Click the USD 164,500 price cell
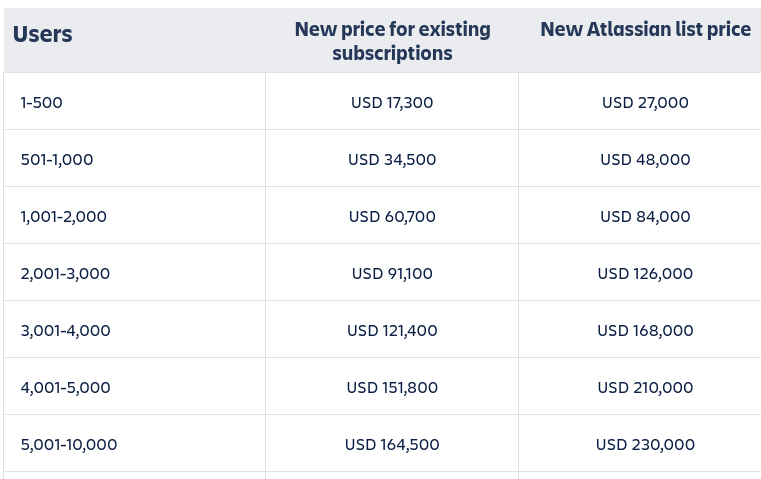The width and height of the screenshot is (761, 479). tap(392, 444)
